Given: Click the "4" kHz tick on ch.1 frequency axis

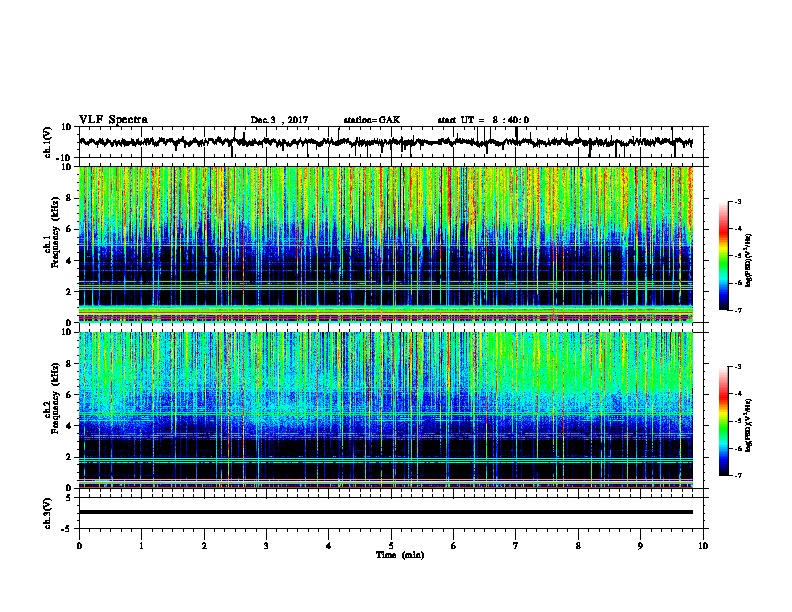Looking at the screenshot, I should click(70, 261).
